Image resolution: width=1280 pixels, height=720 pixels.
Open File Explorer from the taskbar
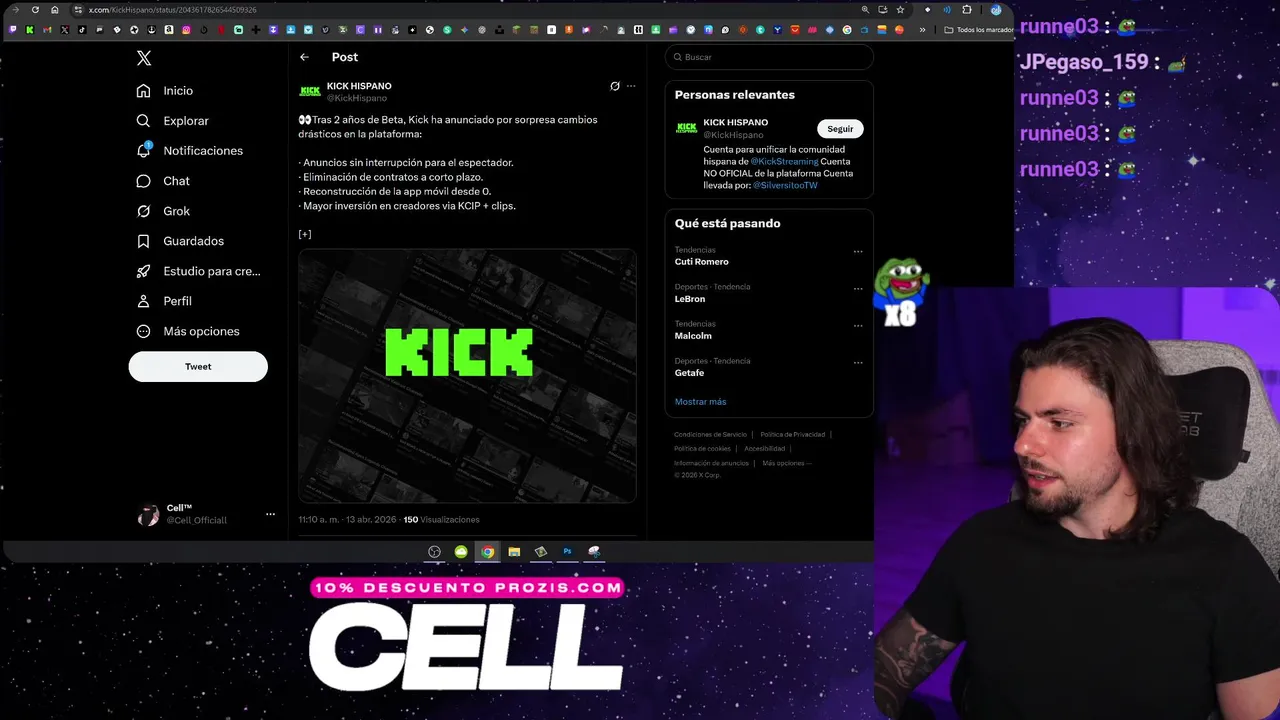[x=514, y=552]
